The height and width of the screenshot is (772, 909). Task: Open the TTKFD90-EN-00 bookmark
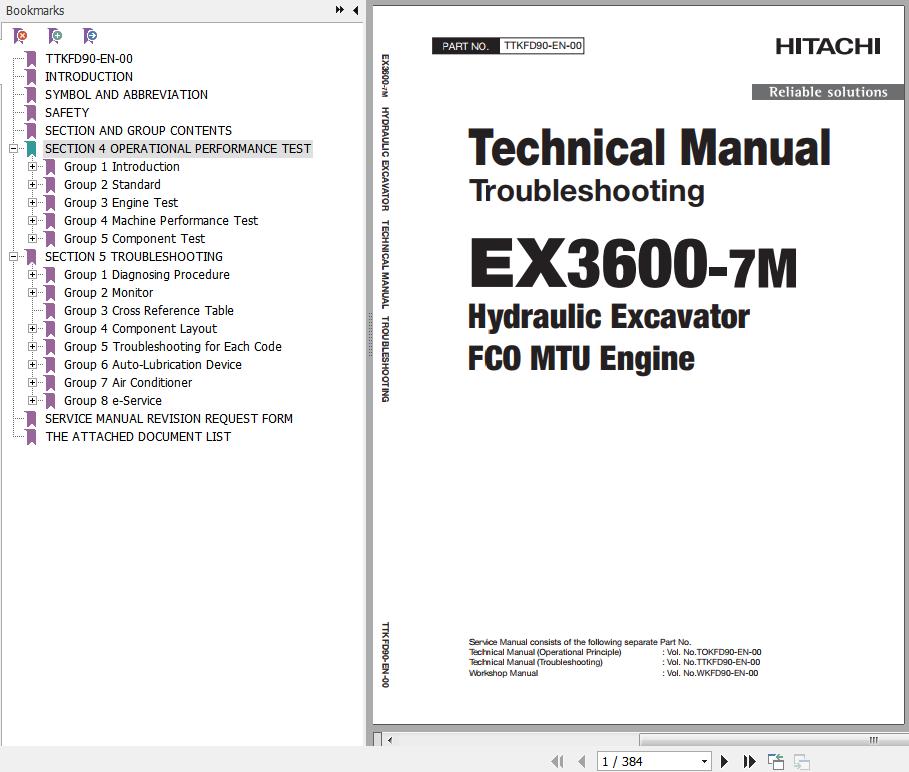coord(89,59)
